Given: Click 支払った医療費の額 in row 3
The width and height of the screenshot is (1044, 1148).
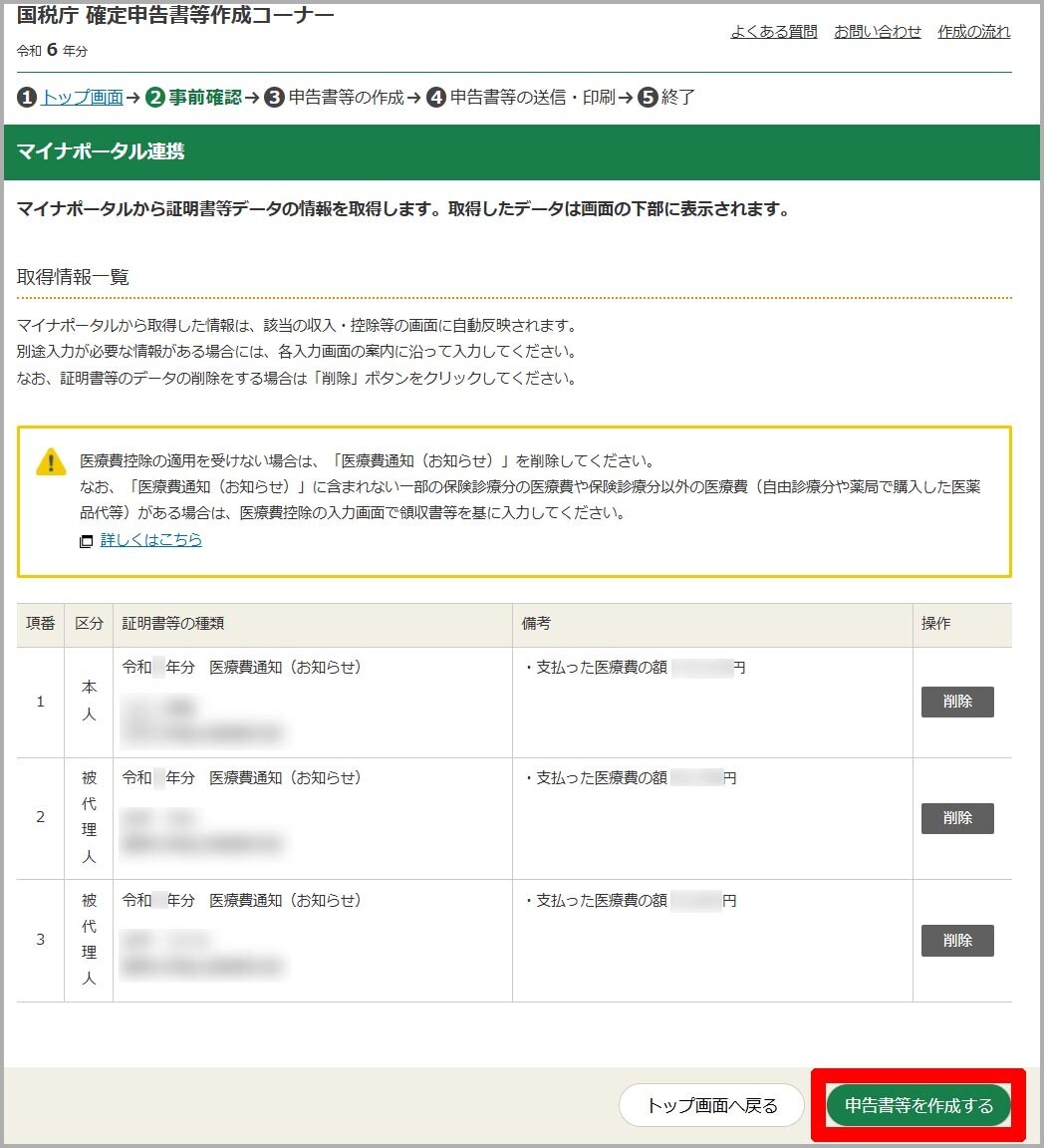Looking at the screenshot, I should point(602,900).
